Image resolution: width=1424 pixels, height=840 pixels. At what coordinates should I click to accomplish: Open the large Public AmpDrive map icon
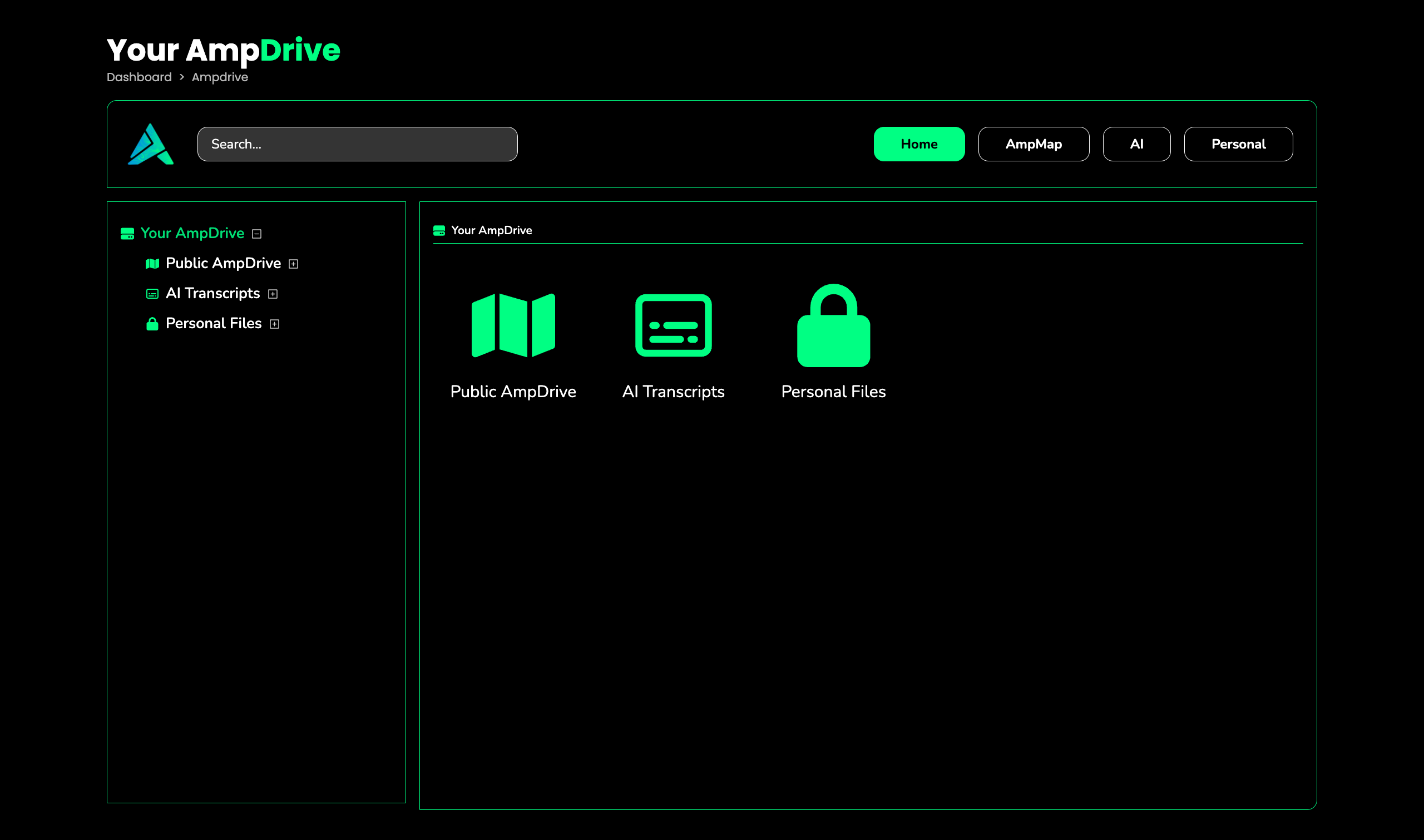[513, 325]
